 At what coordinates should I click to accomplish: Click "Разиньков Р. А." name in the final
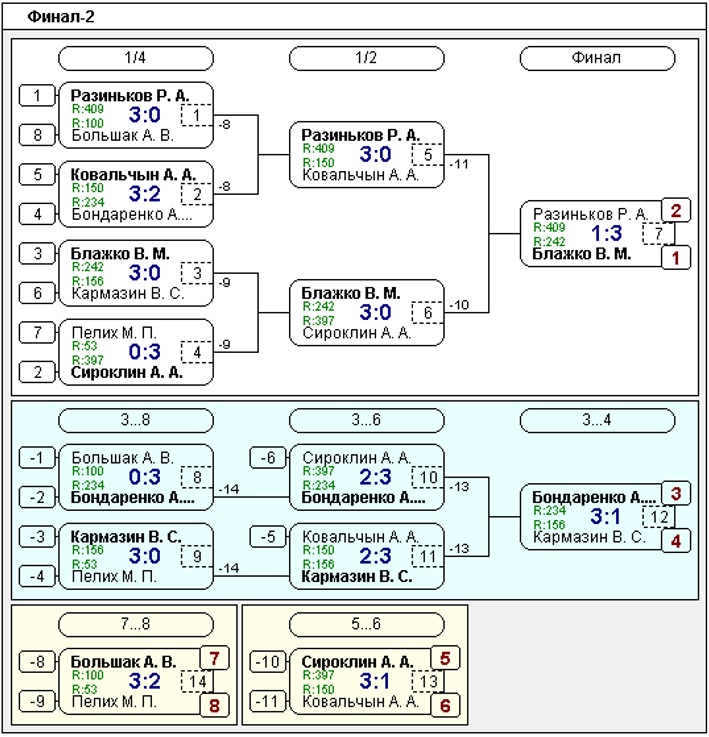click(591, 214)
